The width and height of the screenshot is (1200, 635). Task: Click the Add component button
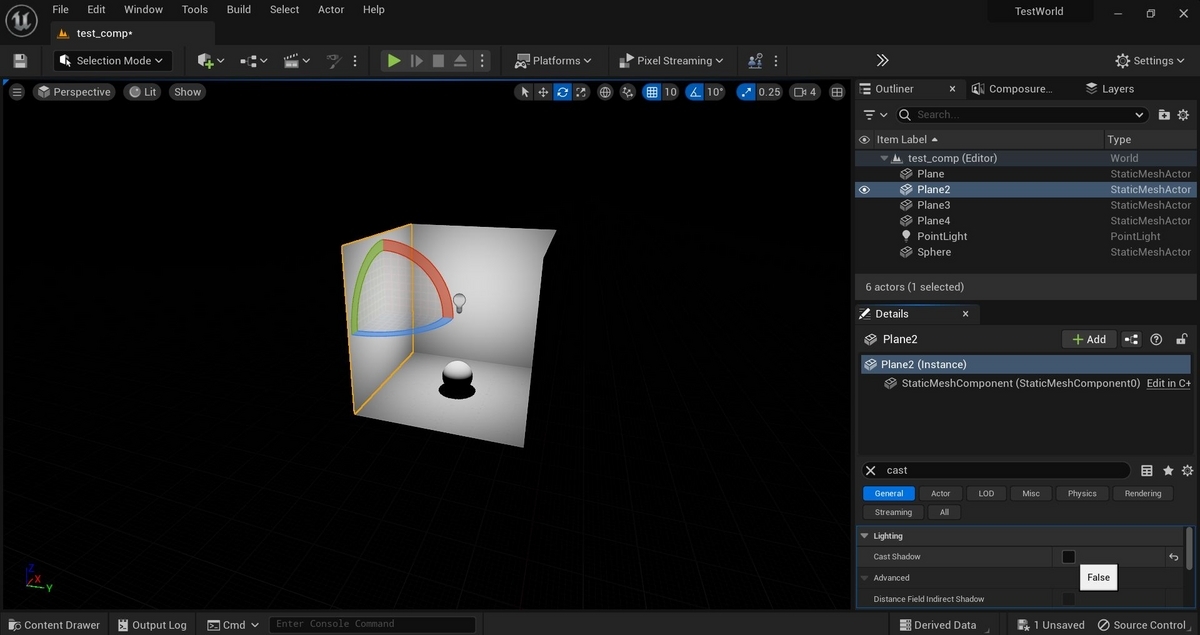pos(1089,339)
